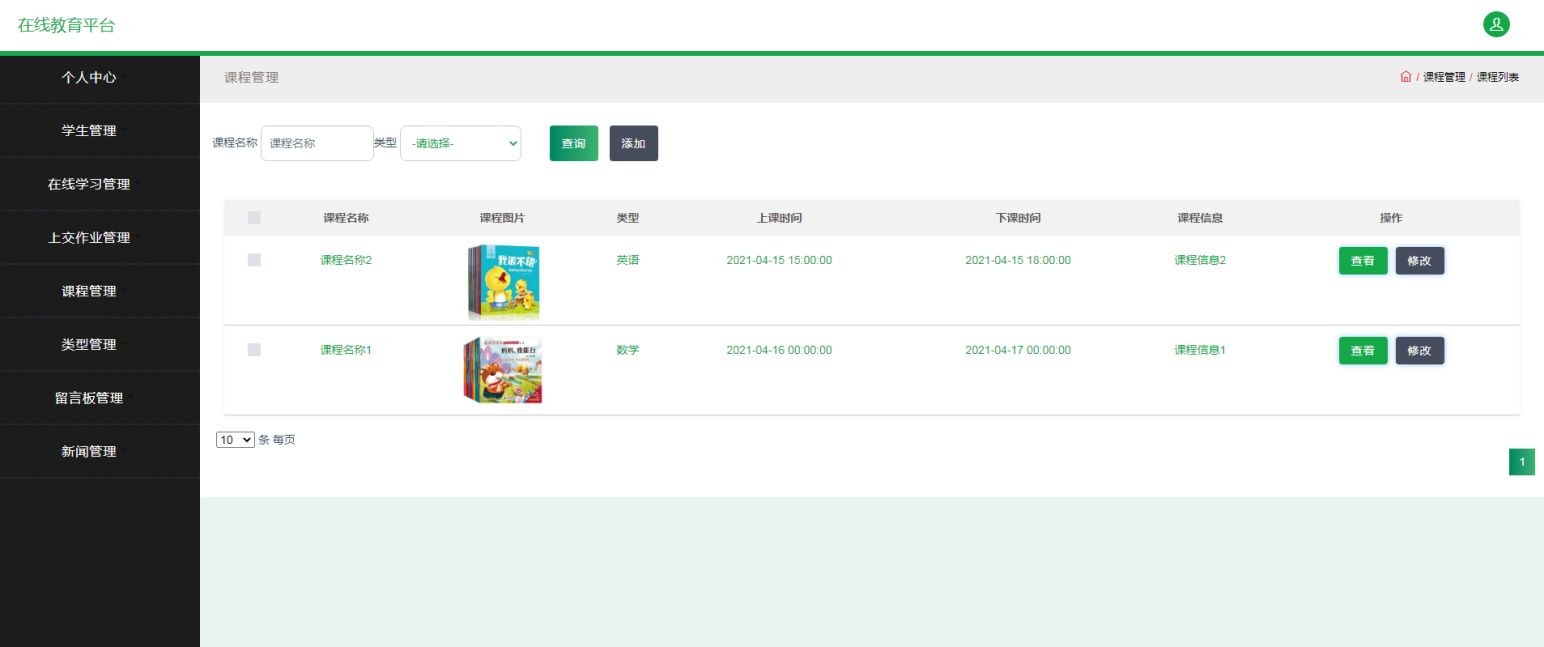Click the 课程管理 breadcrumb link
This screenshot has width=1544, height=647.
[x=1444, y=77]
